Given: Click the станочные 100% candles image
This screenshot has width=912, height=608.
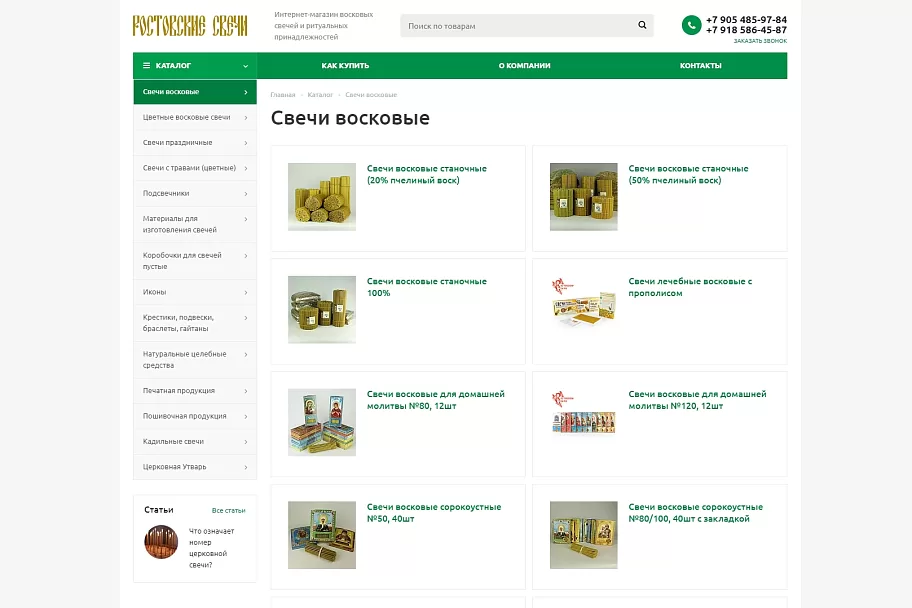Looking at the screenshot, I should [322, 310].
